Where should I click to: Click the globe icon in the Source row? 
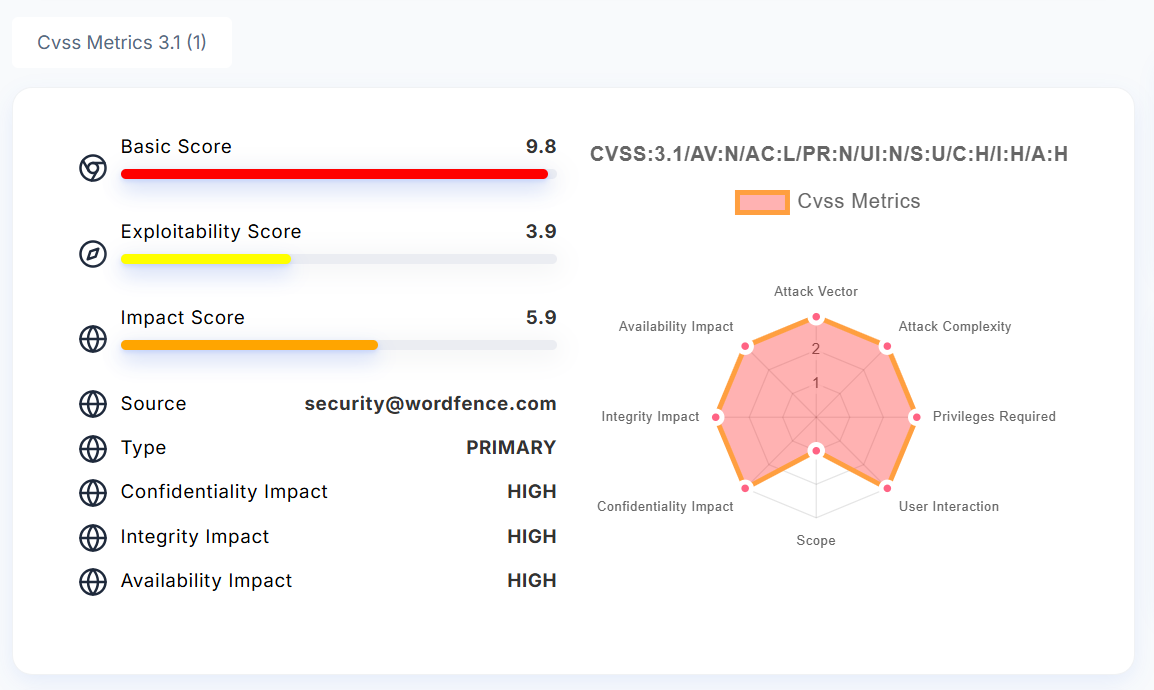[x=93, y=404]
